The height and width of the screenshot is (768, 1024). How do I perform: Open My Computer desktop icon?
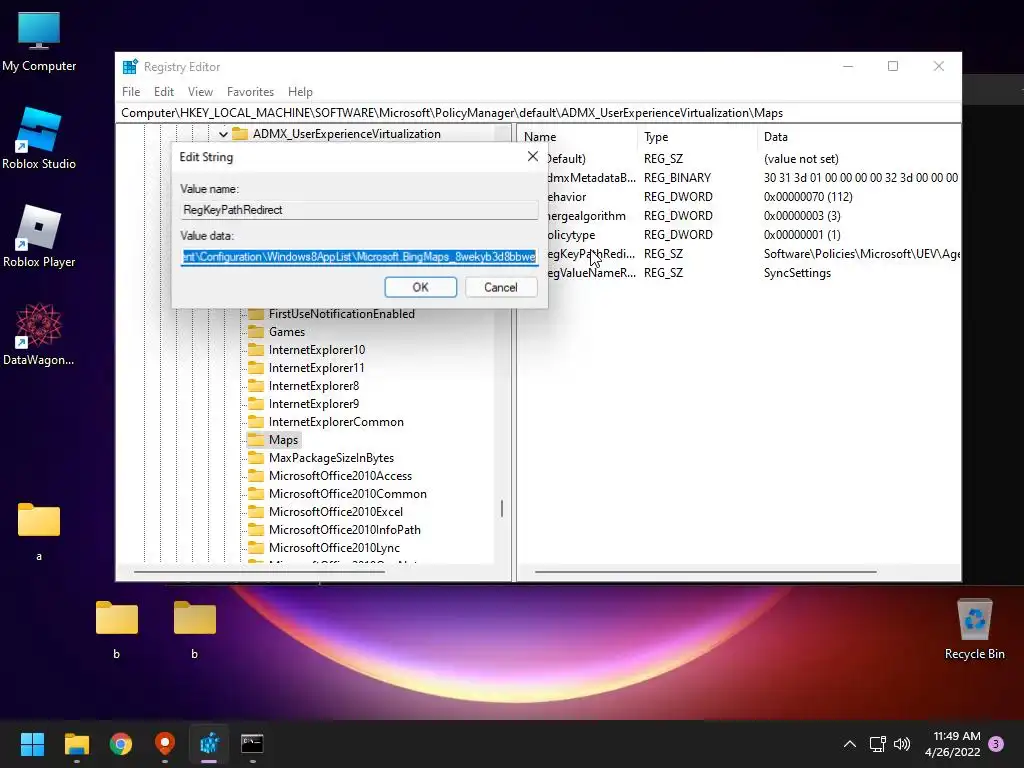point(39,40)
